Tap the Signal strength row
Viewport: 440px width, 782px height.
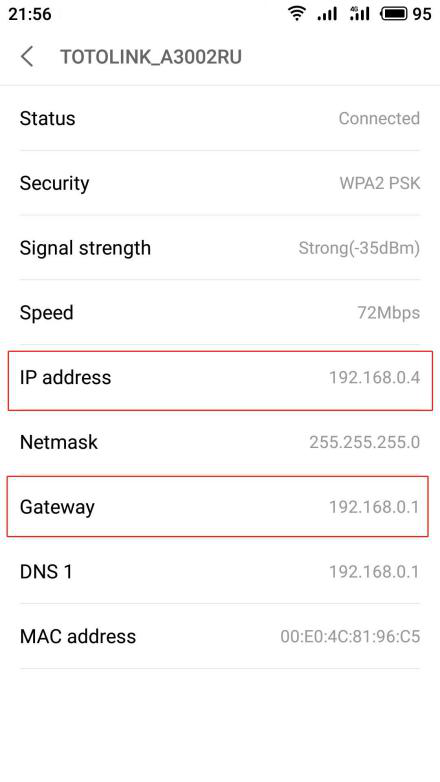(x=220, y=248)
